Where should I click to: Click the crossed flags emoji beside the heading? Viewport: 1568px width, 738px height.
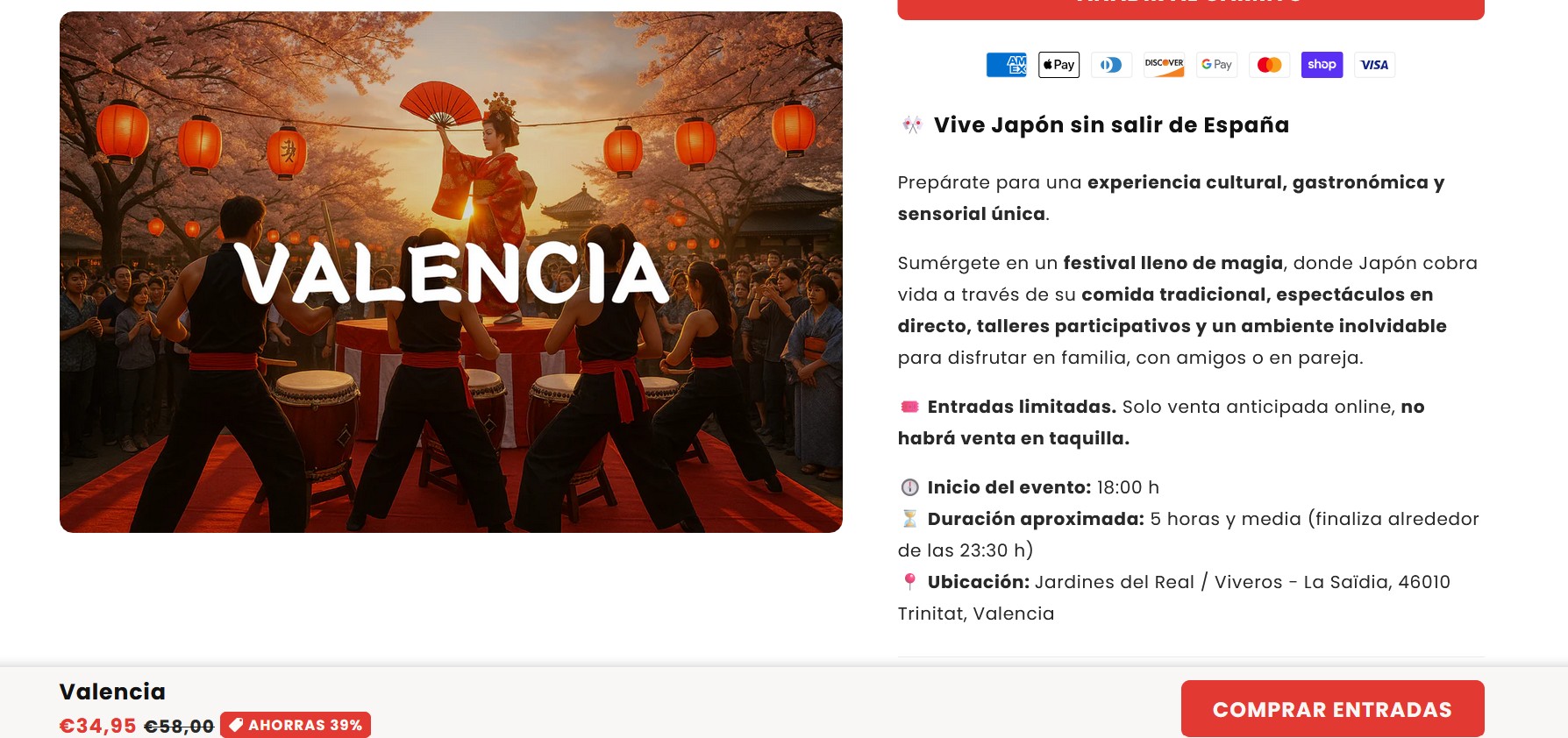point(912,125)
